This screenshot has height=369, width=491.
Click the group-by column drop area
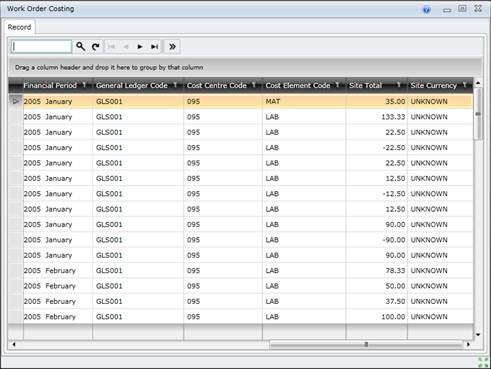pyautogui.click(x=245, y=67)
